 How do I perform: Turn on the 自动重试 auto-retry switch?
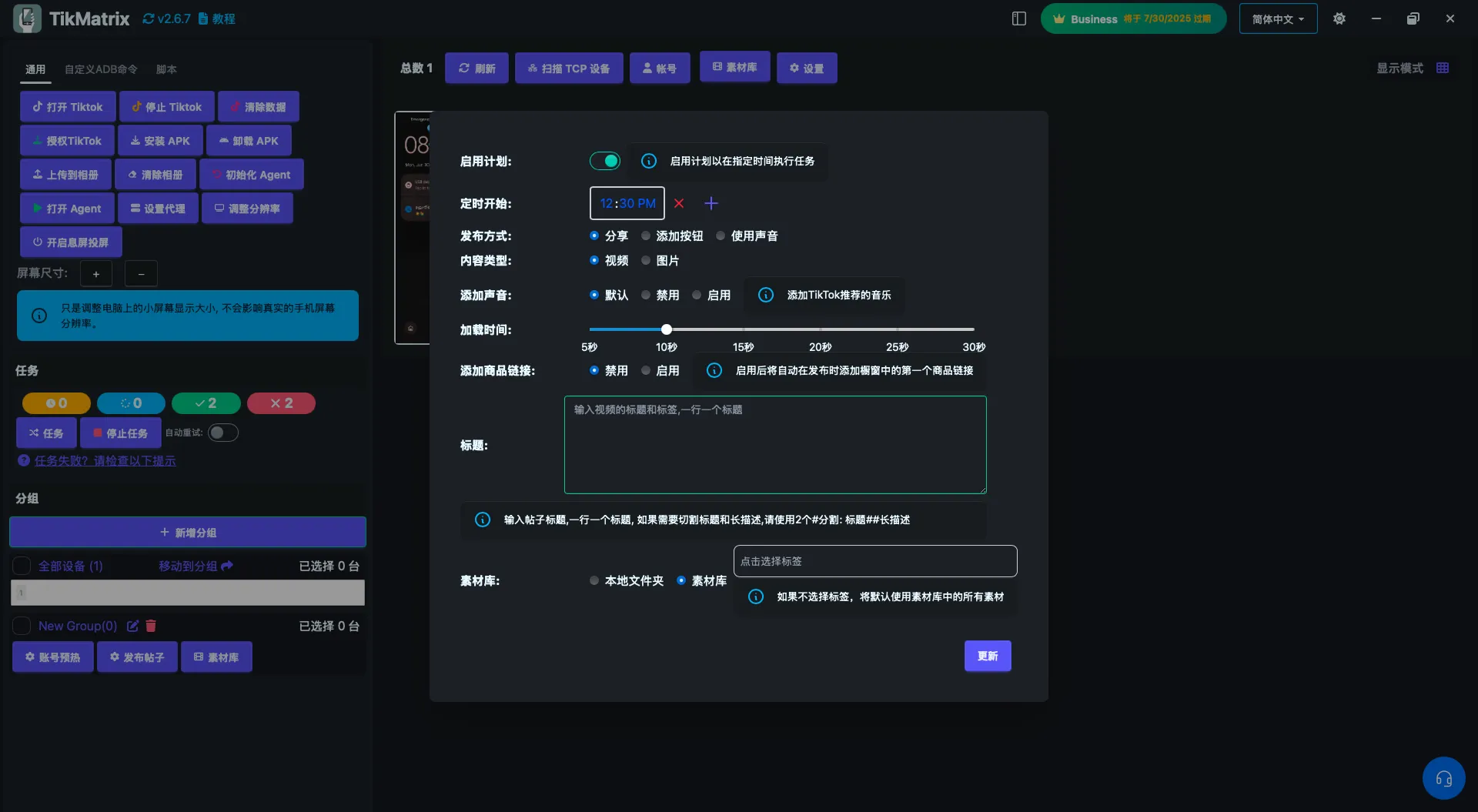[222, 433]
